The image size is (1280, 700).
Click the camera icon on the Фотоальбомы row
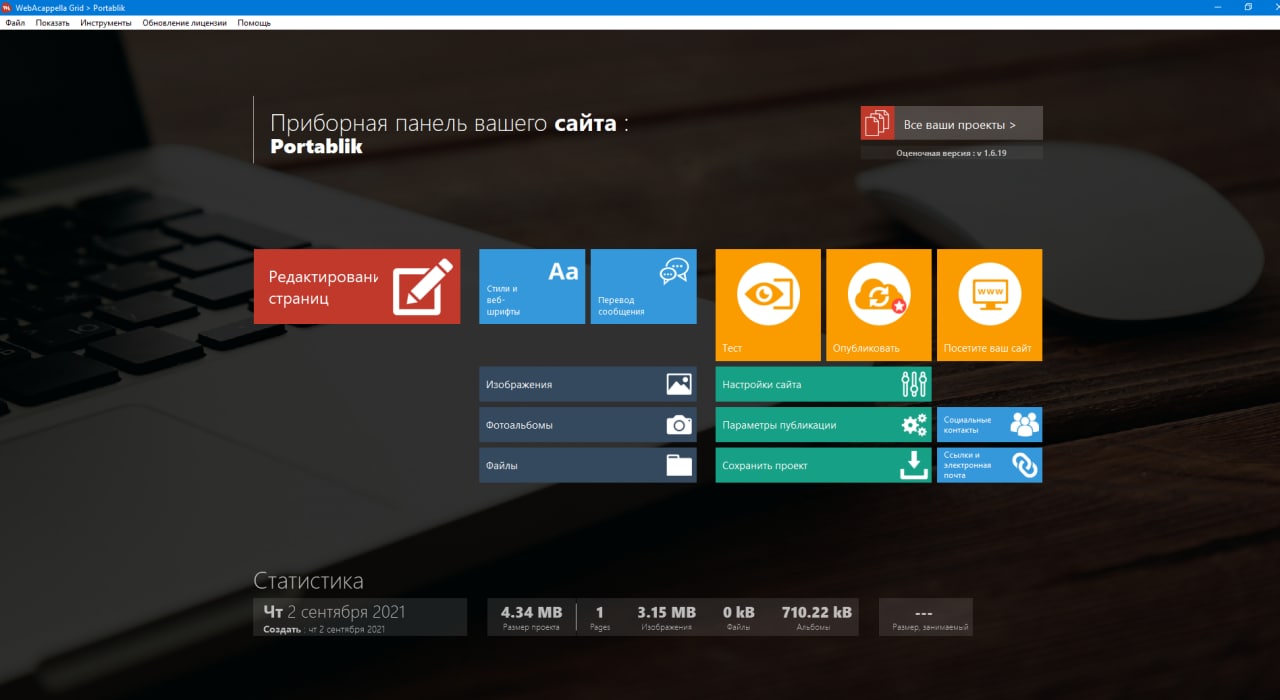click(679, 425)
